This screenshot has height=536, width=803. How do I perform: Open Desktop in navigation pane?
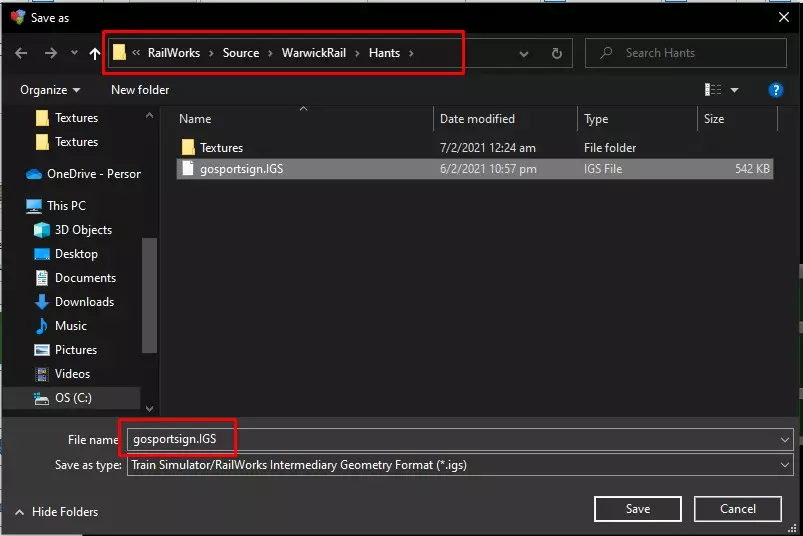(66, 254)
